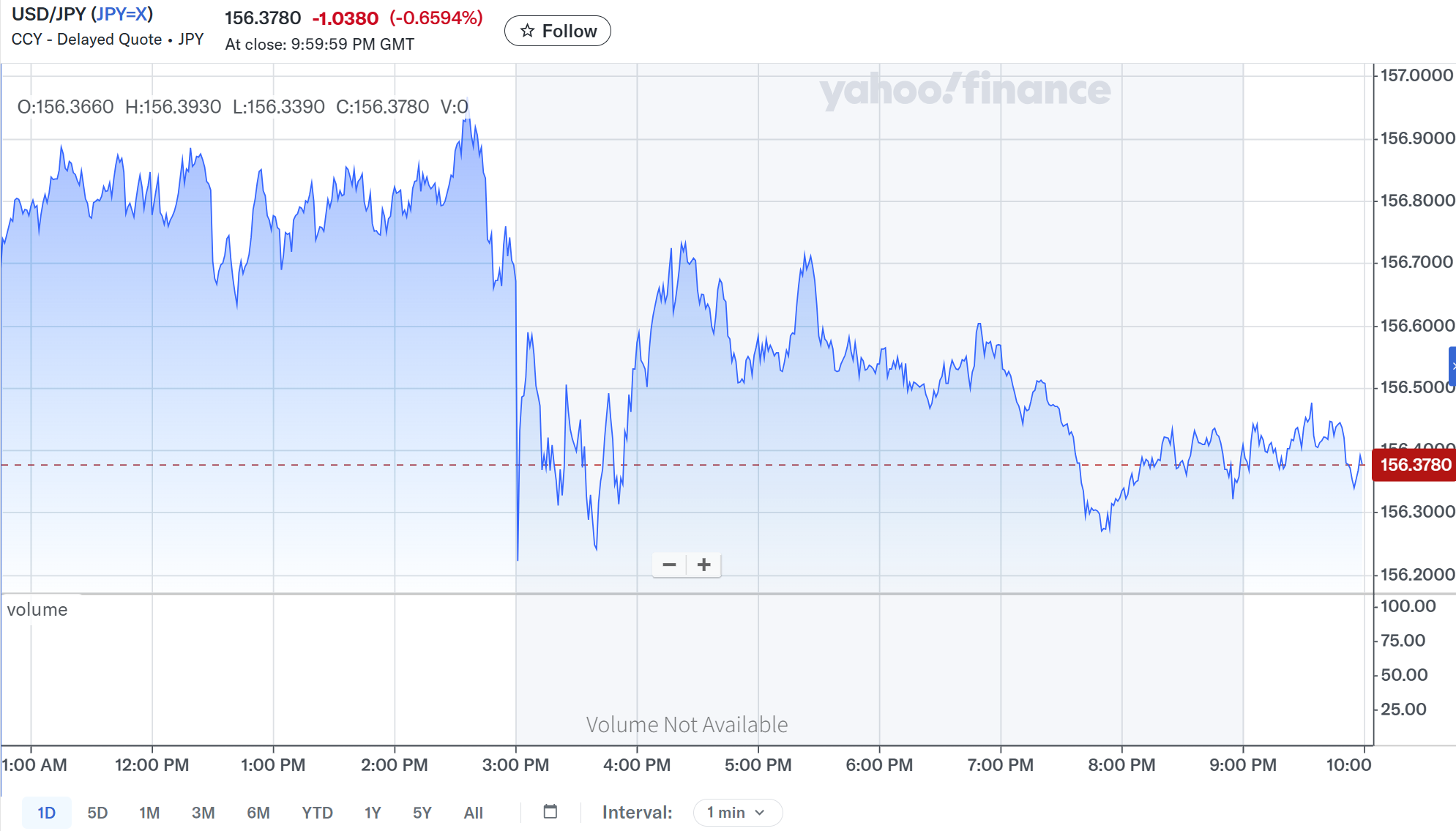Click the 156.3780 current price label
The width and height of the screenshot is (1456, 831).
[x=1415, y=465]
